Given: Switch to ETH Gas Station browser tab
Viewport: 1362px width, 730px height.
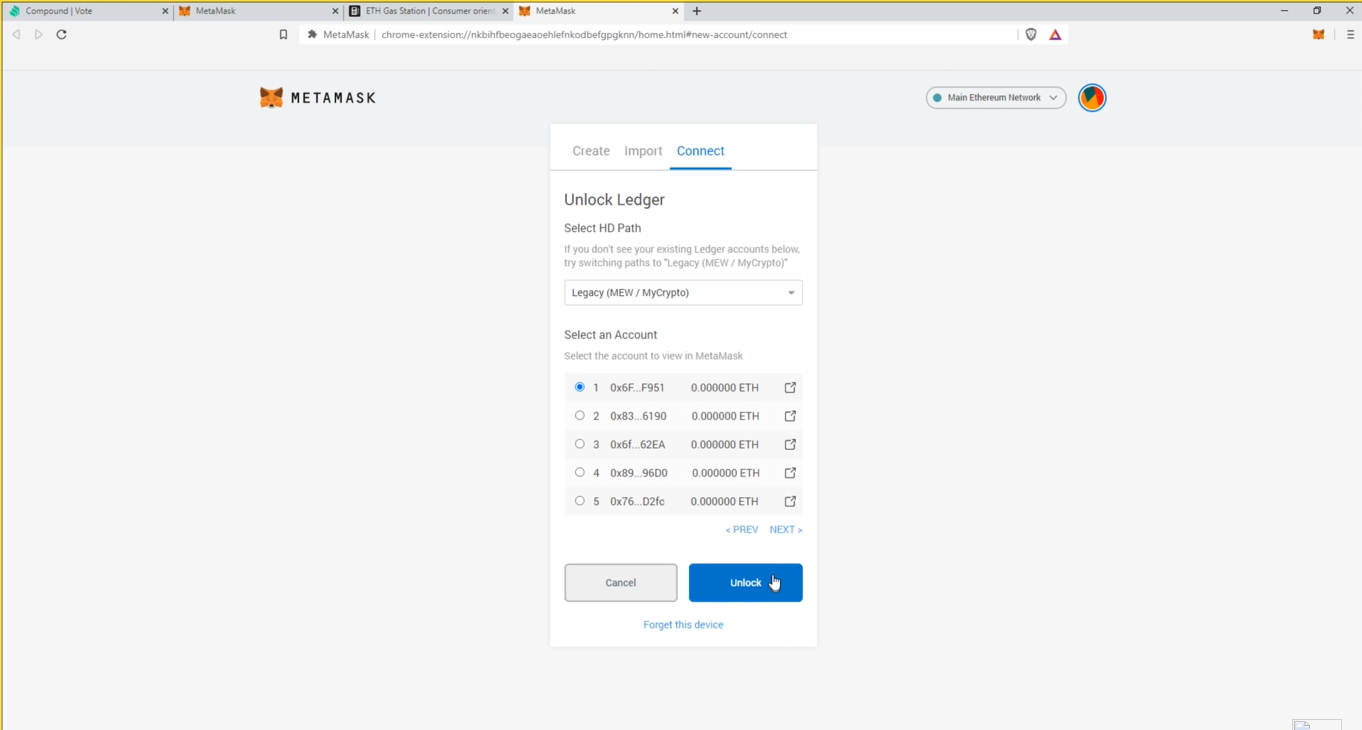Looking at the screenshot, I should pyautogui.click(x=428, y=11).
